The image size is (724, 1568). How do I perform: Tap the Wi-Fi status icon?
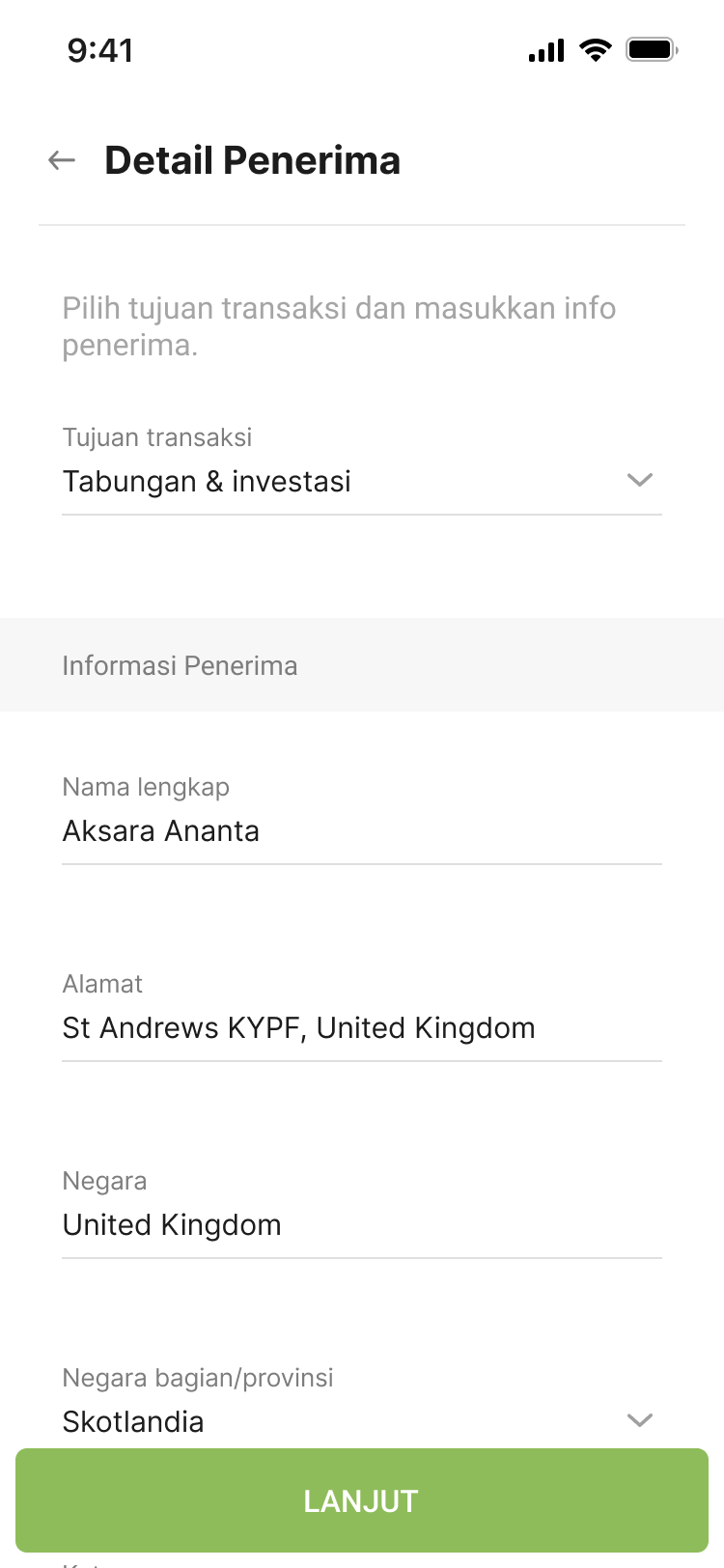[x=596, y=50]
